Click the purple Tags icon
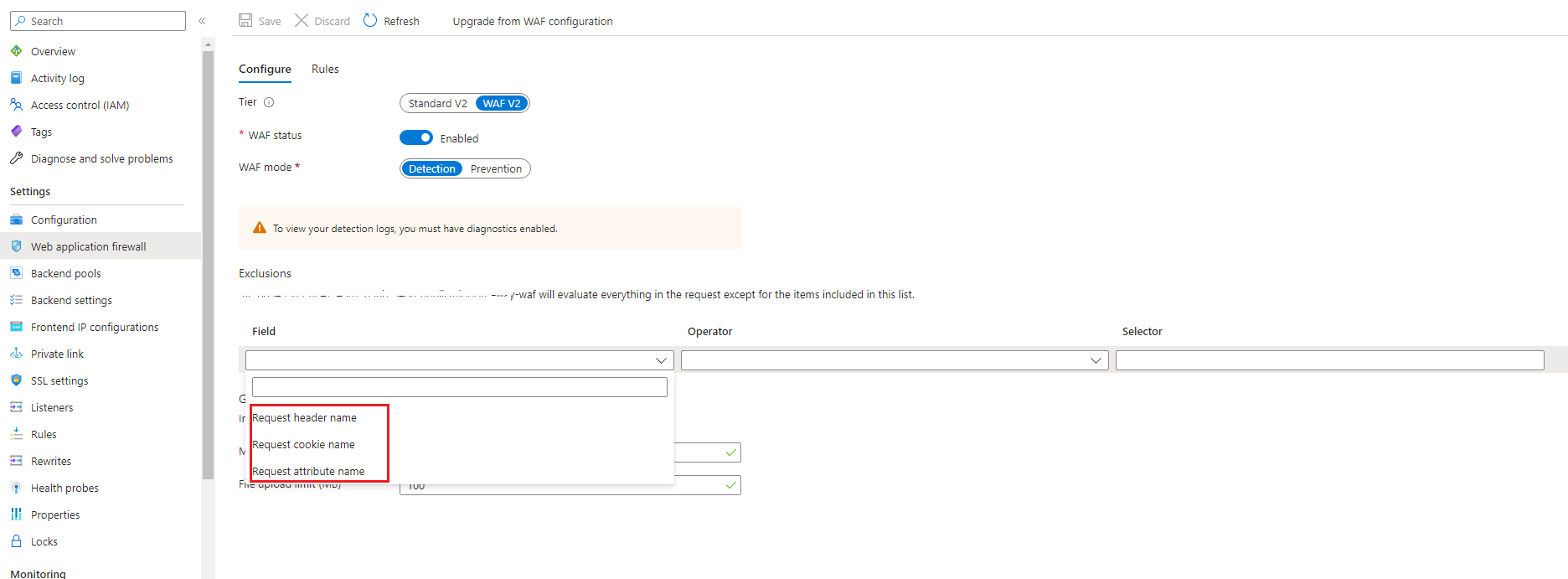Viewport: 1568px width, 579px height. coord(16,132)
